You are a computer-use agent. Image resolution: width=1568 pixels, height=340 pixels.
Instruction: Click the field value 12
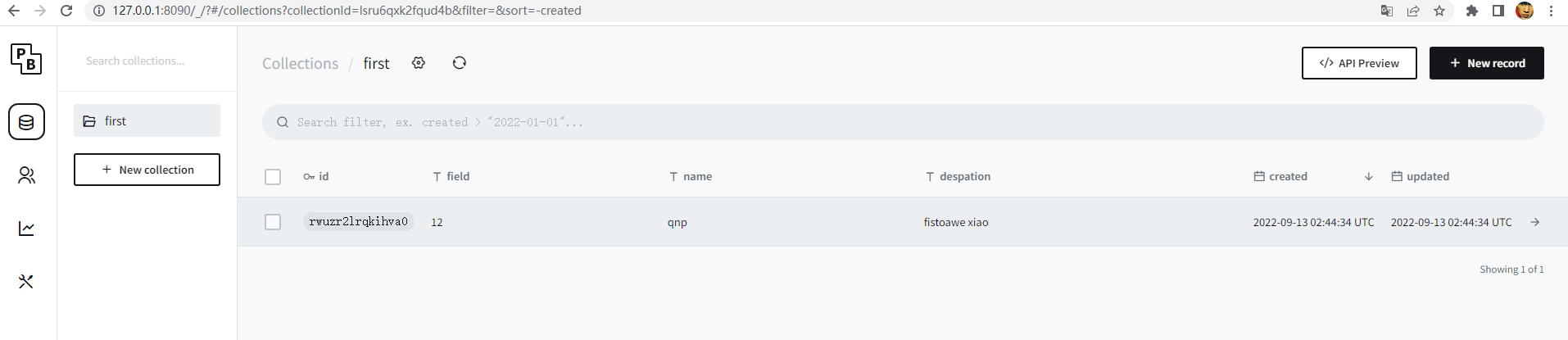[437, 222]
